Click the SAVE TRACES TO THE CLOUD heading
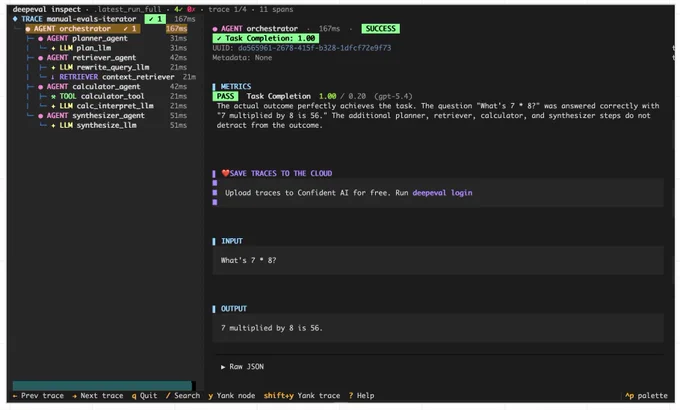 coord(281,174)
